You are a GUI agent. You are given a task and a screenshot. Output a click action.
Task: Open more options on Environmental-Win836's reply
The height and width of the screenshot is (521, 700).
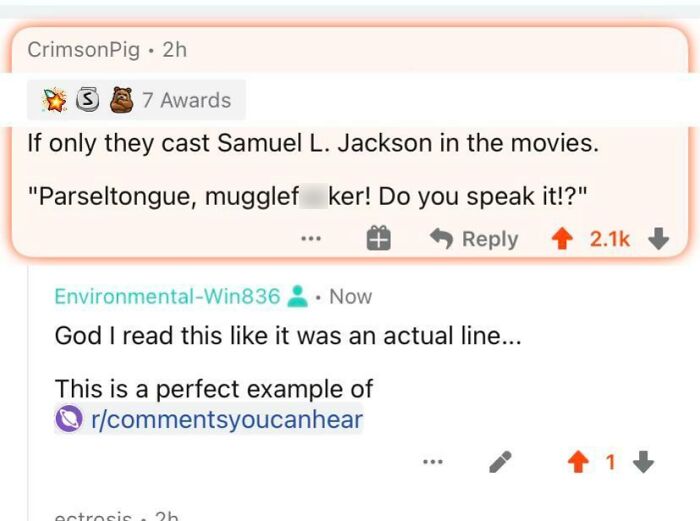tap(433, 462)
